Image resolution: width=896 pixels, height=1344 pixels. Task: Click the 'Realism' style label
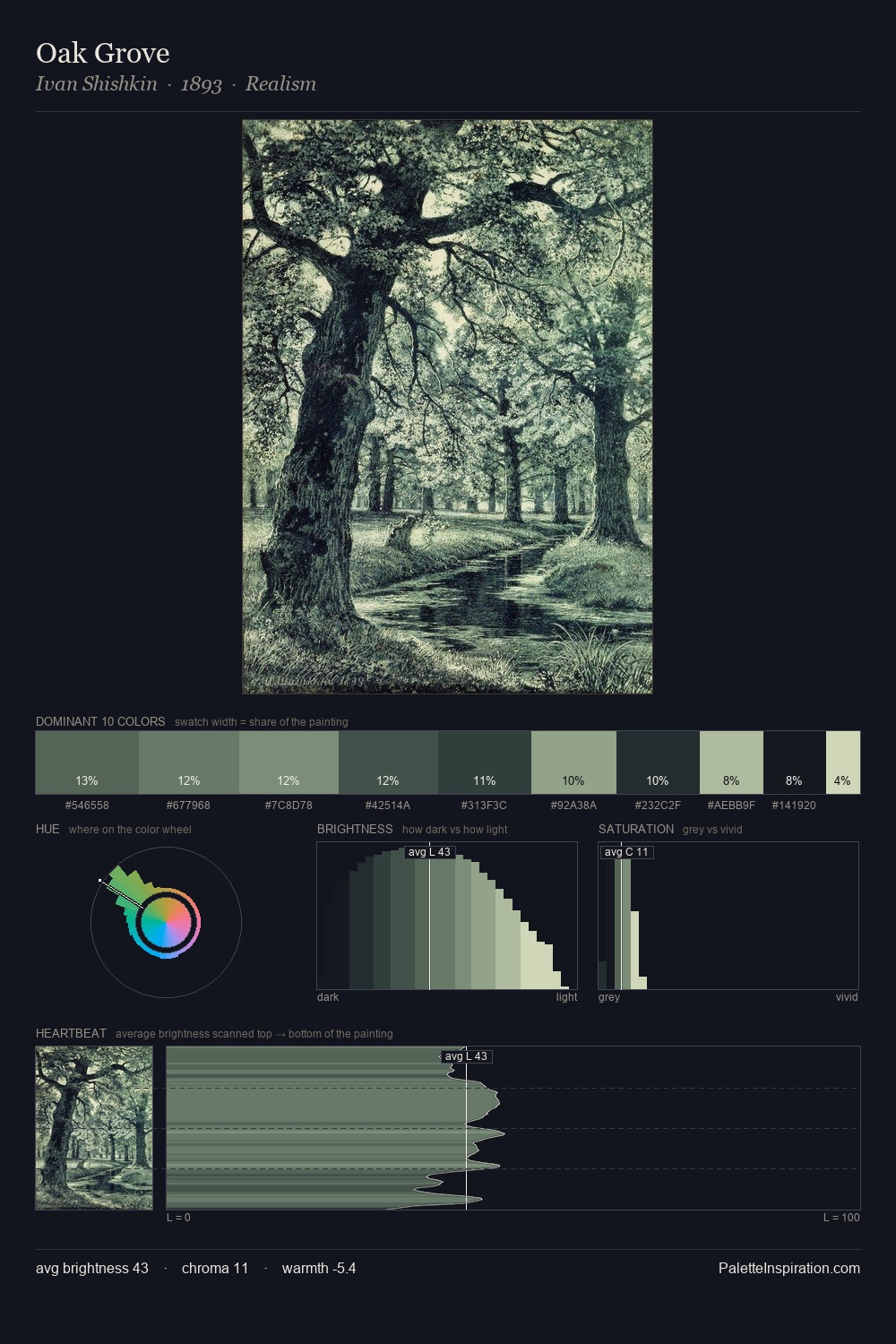tap(280, 83)
